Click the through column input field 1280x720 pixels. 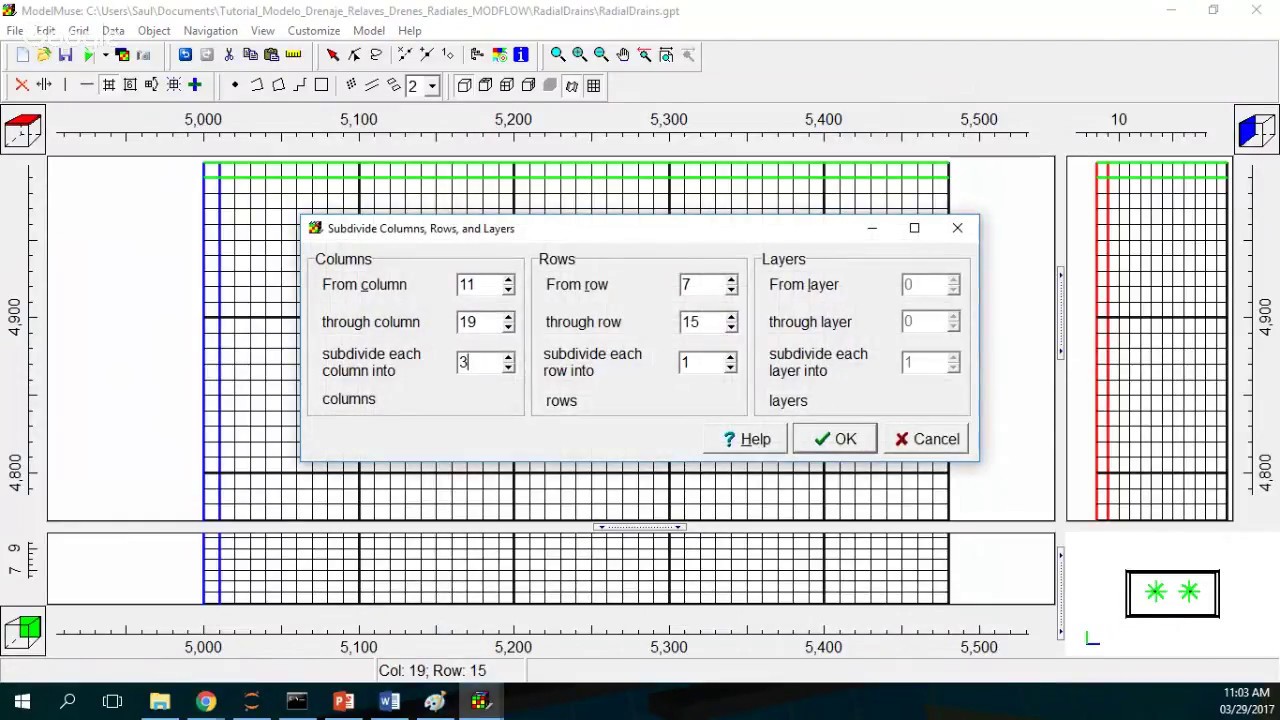[478, 322]
